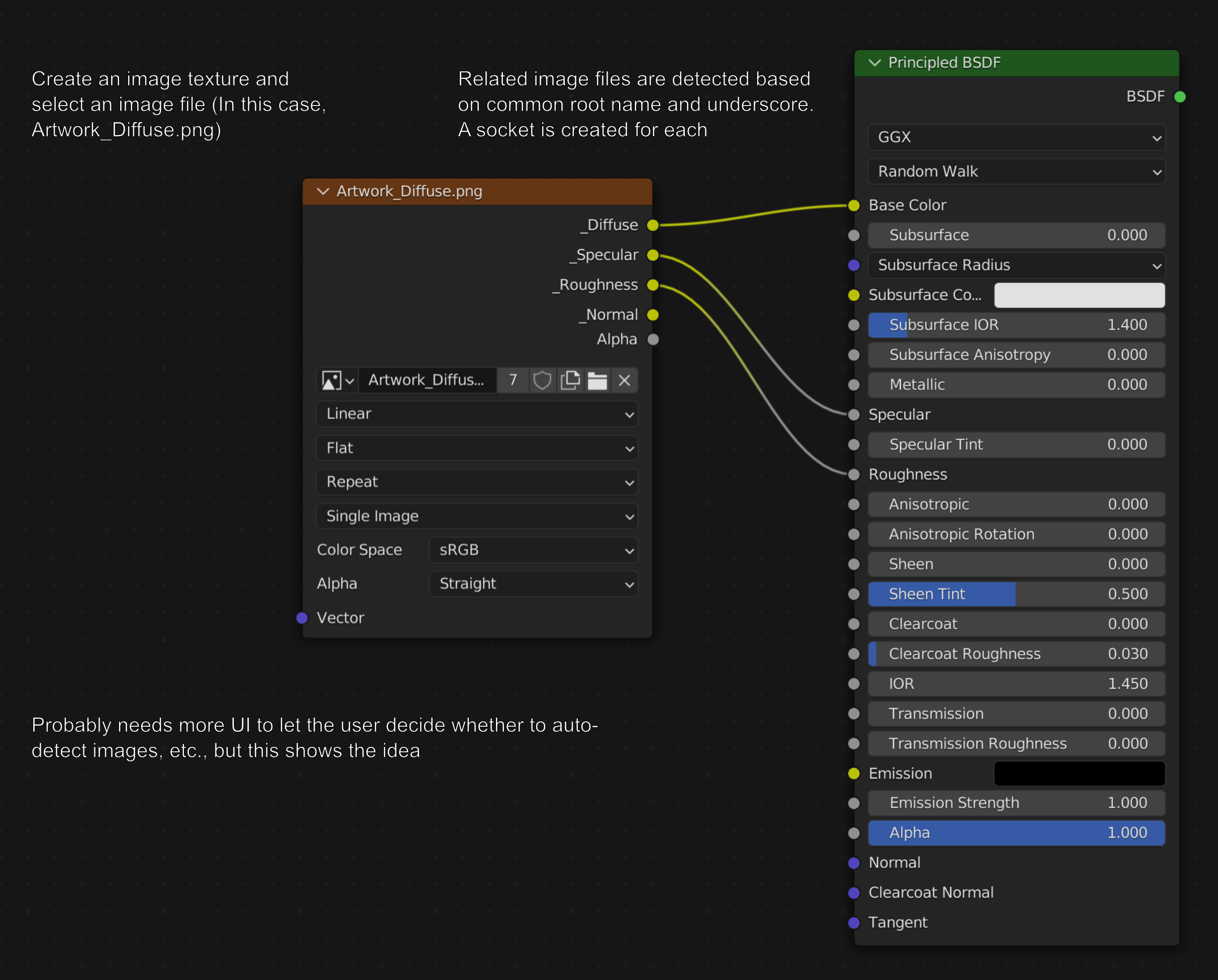Click the _Diffuse output socket
The image size is (1218, 980).
pyautogui.click(x=653, y=225)
